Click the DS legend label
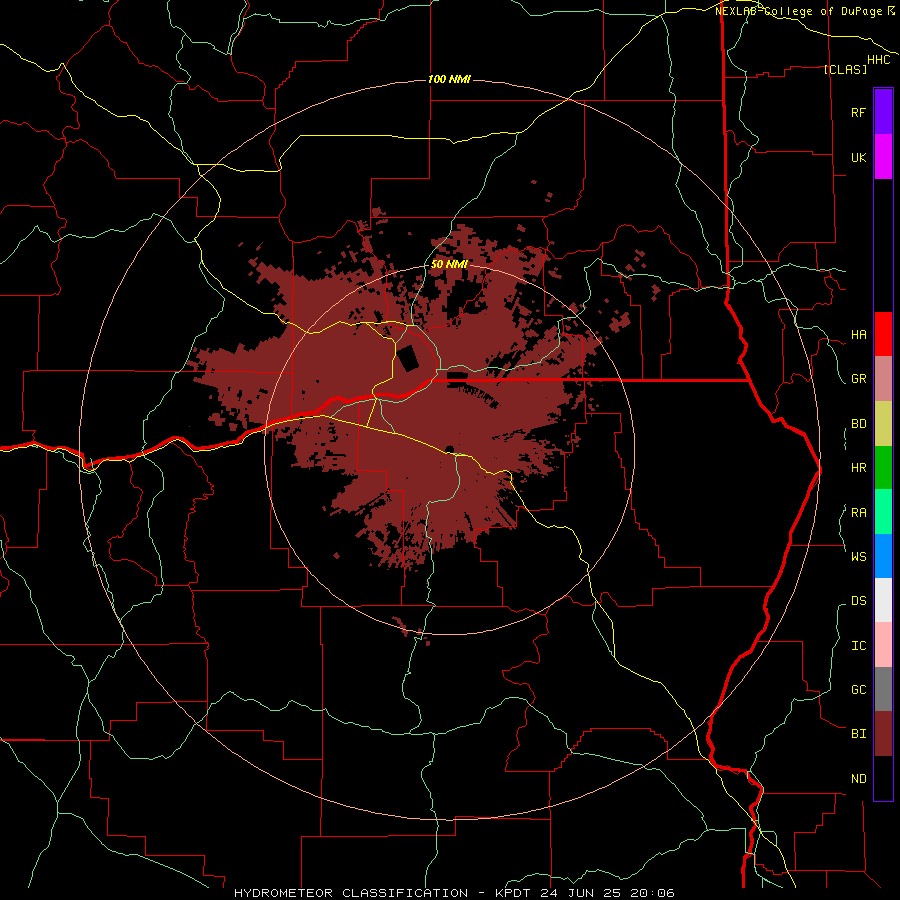This screenshot has height=900, width=900. pos(858,601)
